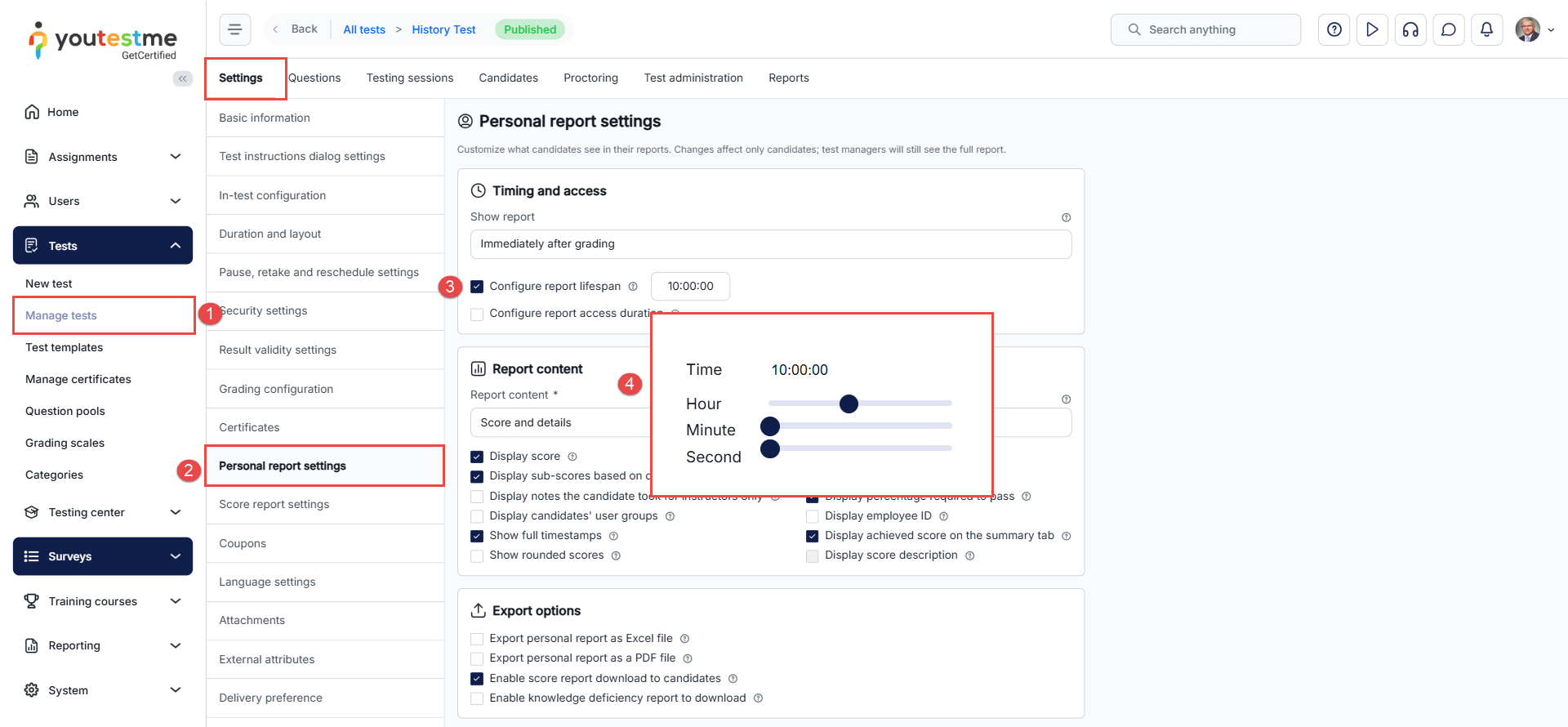Switch to the Questions tab
The image size is (1568, 727).
pos(314,78)
